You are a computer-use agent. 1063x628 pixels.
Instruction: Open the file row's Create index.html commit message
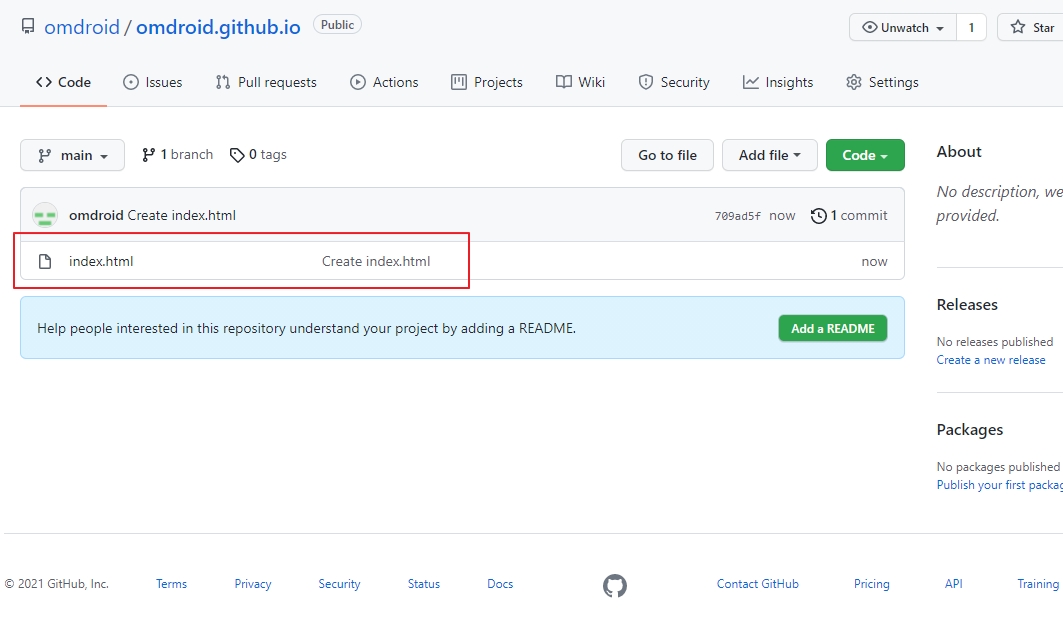click(376, 262)
